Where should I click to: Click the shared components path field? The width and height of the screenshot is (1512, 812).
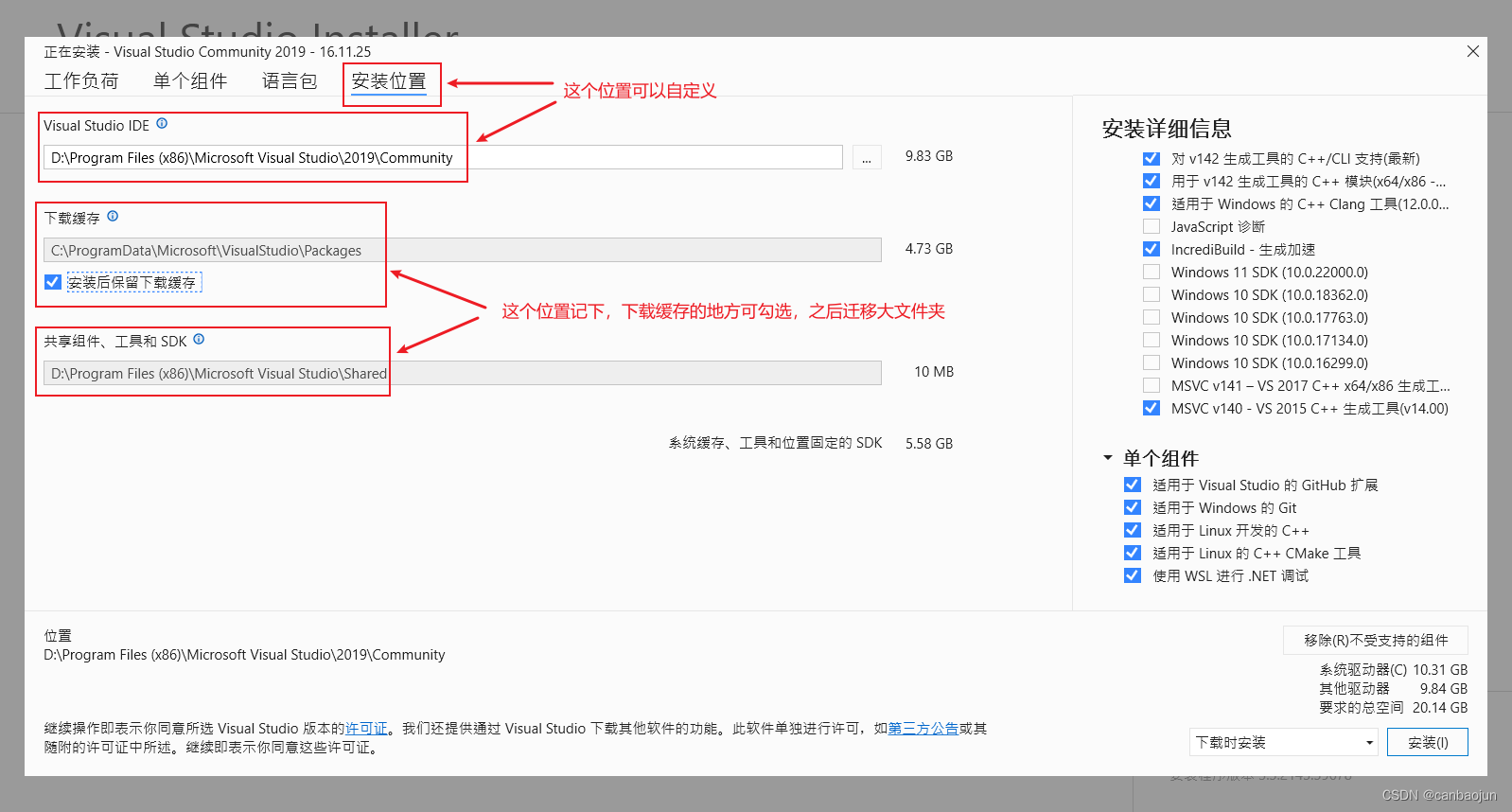[463, 373]
